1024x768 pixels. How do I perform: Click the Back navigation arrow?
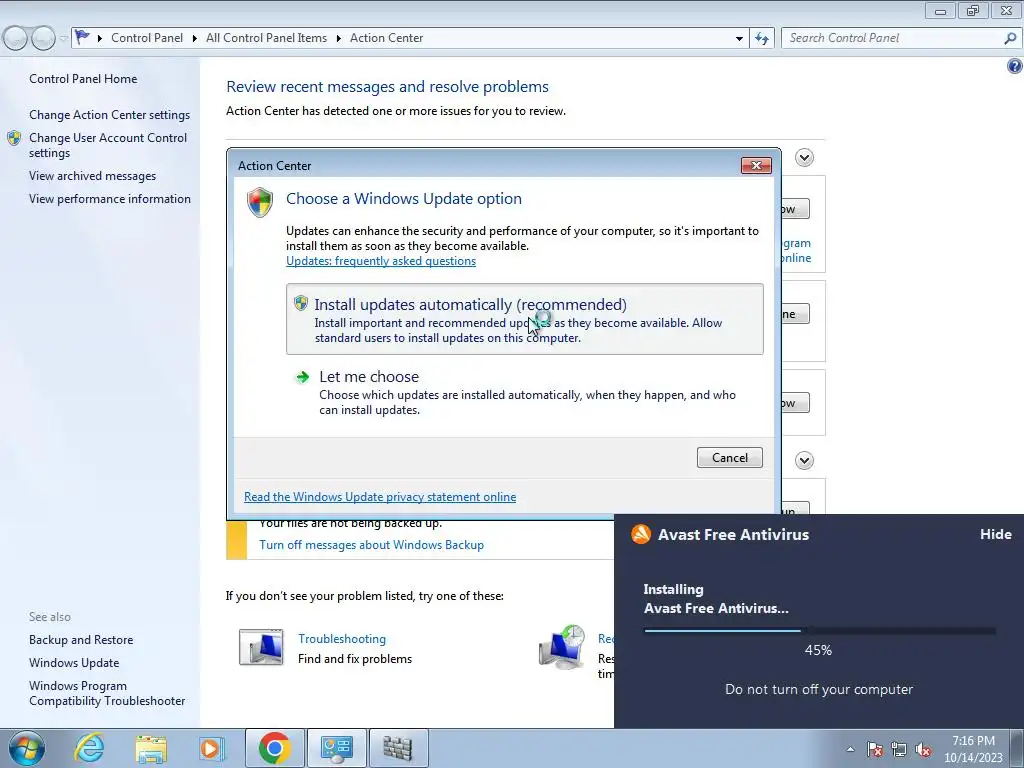click(x=16, y=38)
